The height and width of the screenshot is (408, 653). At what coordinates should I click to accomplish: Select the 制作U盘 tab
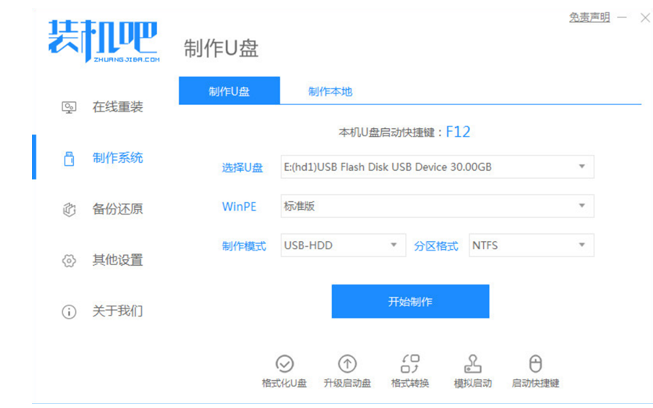coord(229,92)
